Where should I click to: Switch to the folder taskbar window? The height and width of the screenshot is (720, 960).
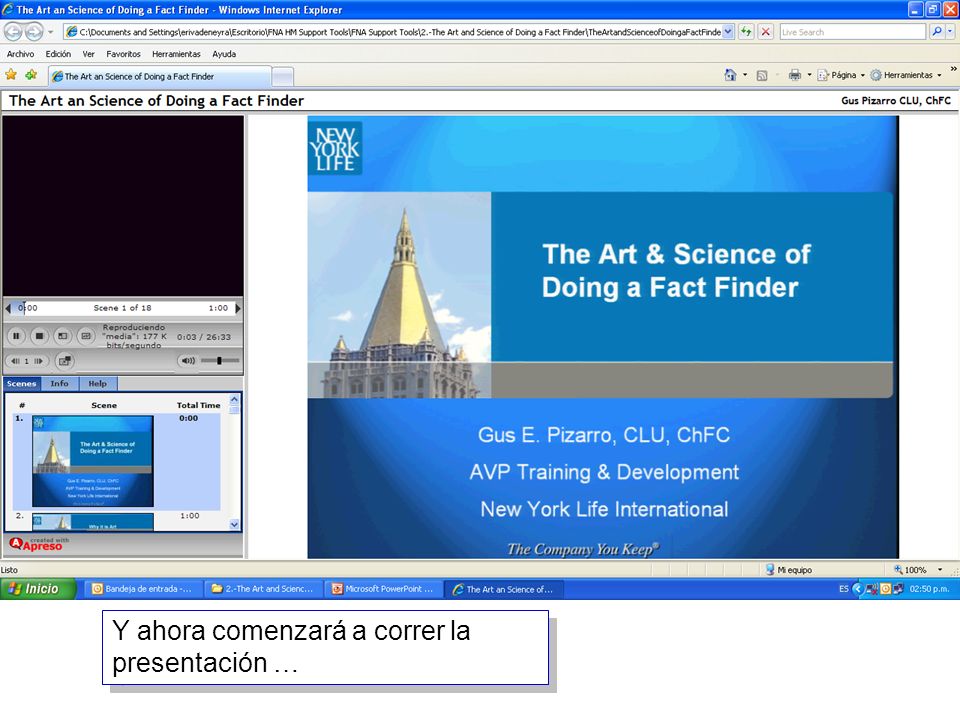point(263,589)
